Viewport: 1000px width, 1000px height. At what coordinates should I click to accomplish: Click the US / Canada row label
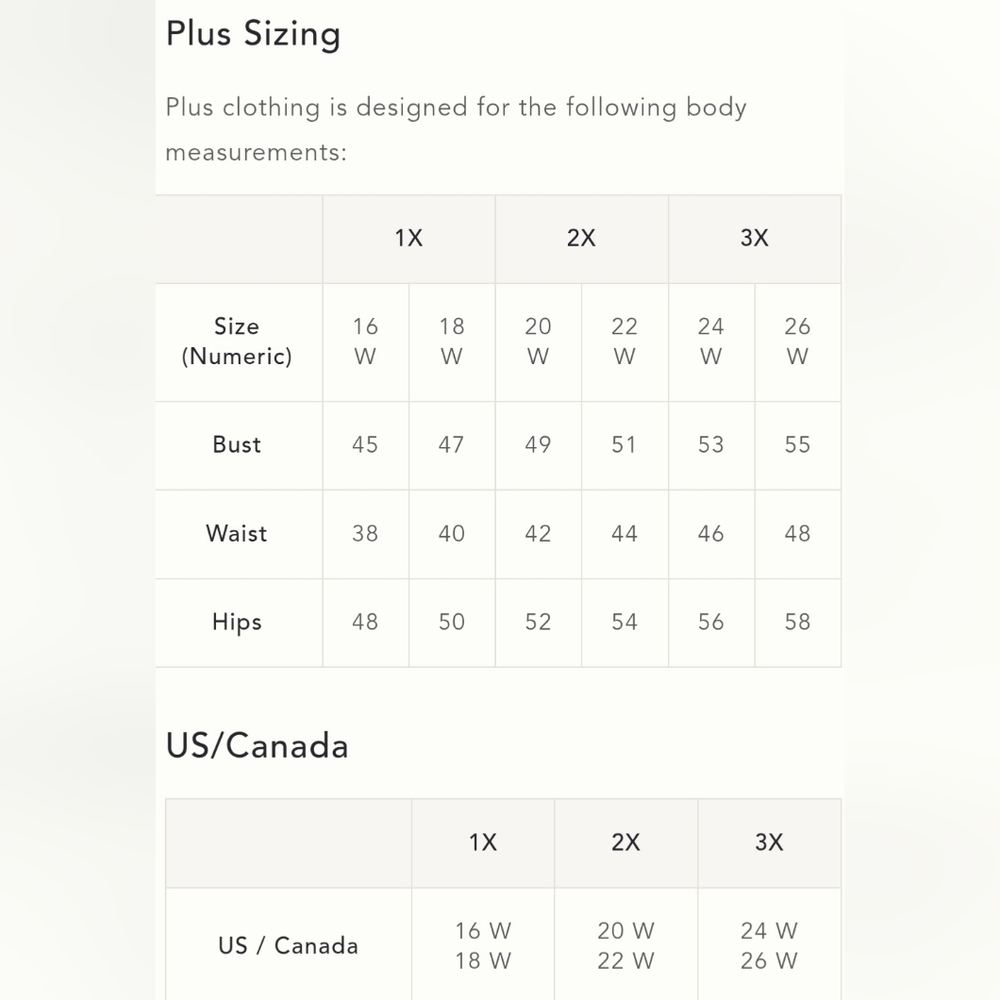(x=288, y=945)
